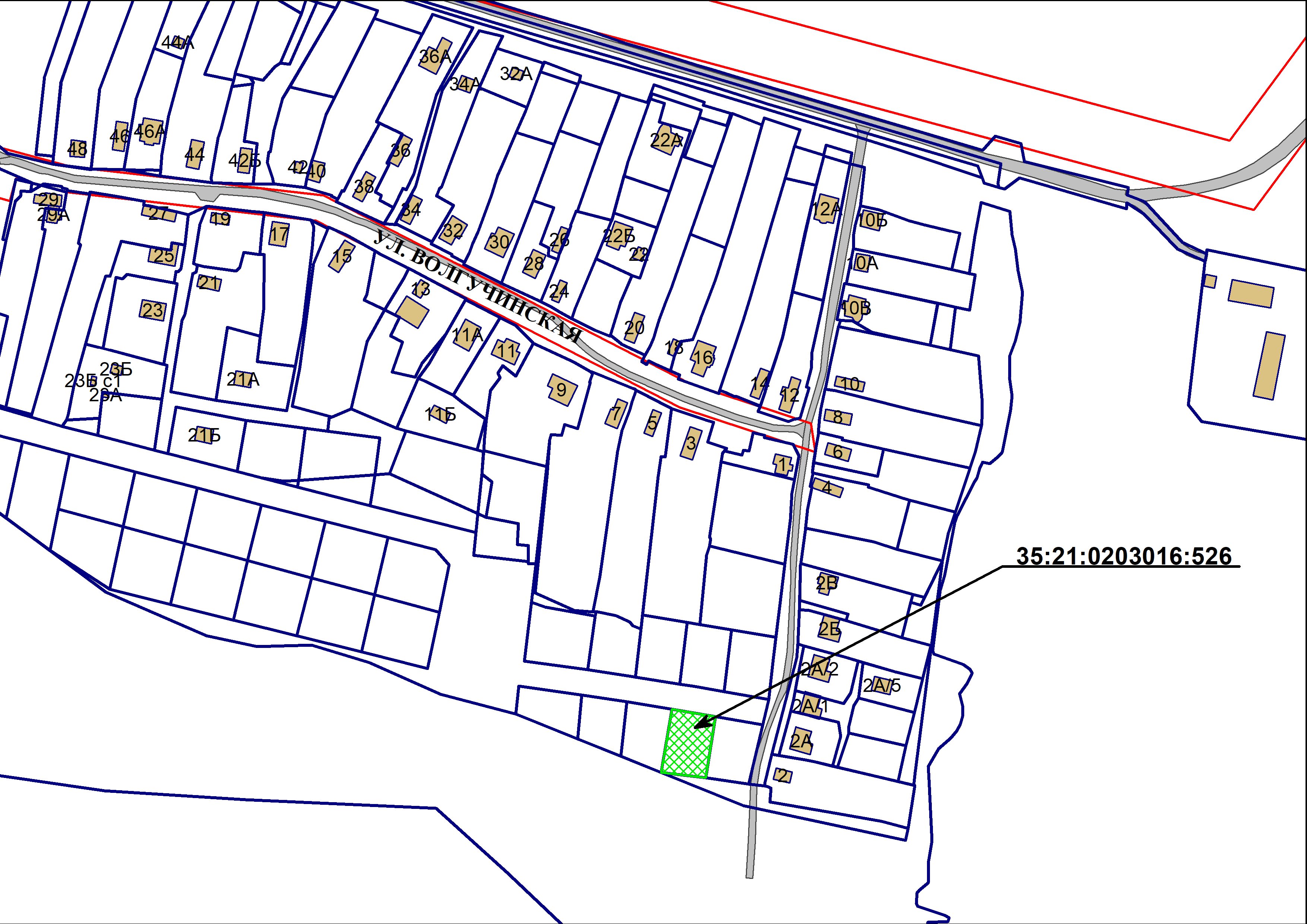Click house label 29А
This screenshot has width=1307, height=924.
[x=54, y=215]
